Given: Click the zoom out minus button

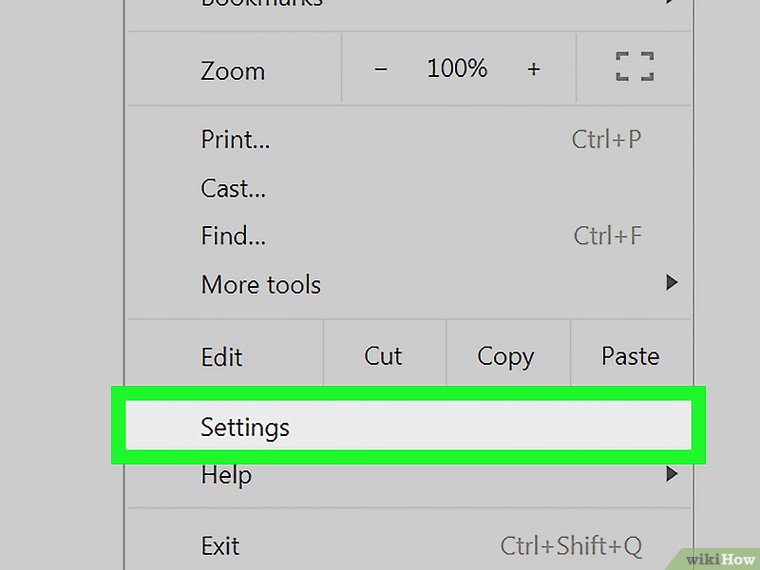Looking at the screenshot, I should click(x=381, y=70).
